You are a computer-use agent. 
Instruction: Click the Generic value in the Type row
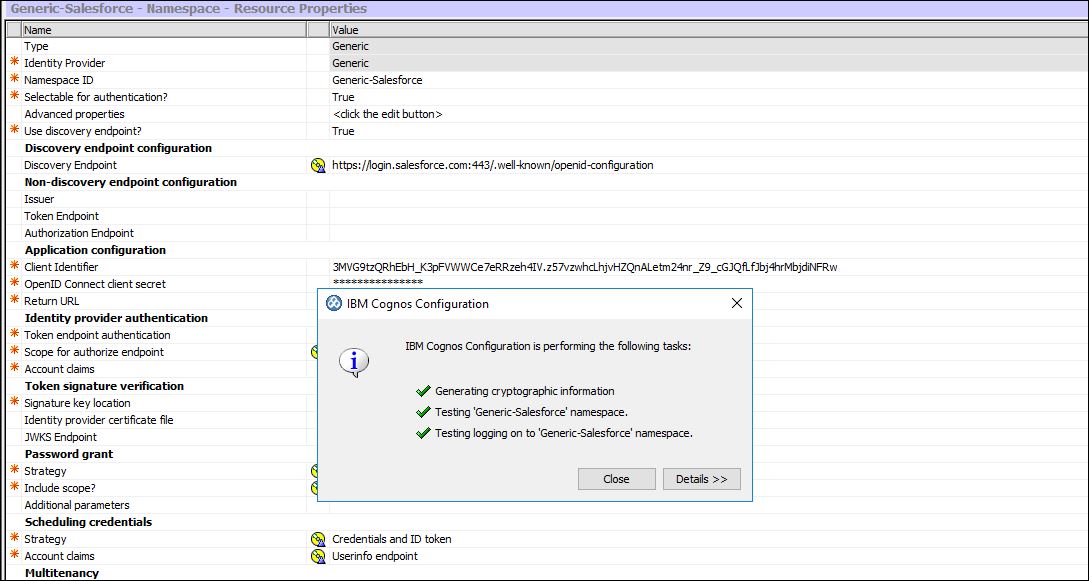pyautogui.click(x=351, y=47)
